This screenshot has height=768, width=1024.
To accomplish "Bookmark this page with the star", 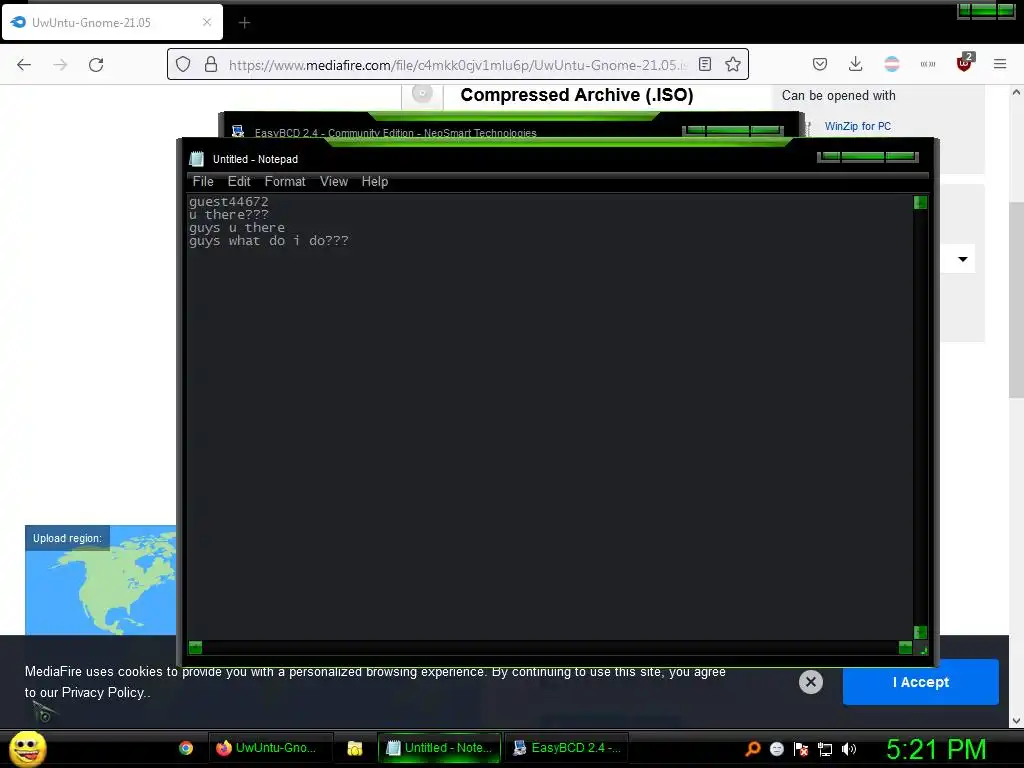I will click(x=733, y=64).
